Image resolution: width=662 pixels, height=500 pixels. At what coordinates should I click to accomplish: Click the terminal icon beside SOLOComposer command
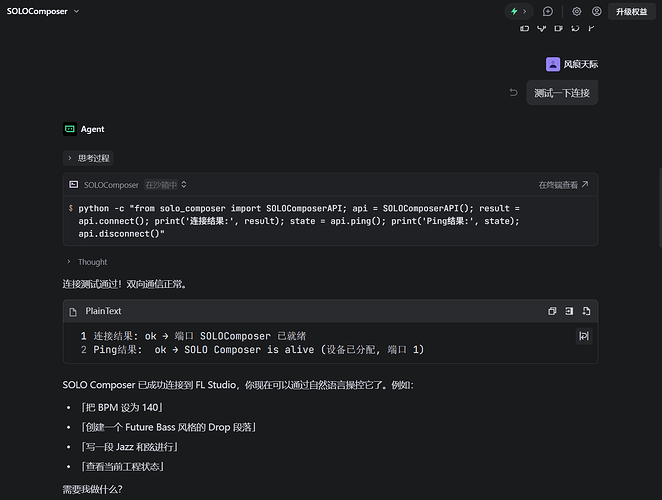(73, 185)
